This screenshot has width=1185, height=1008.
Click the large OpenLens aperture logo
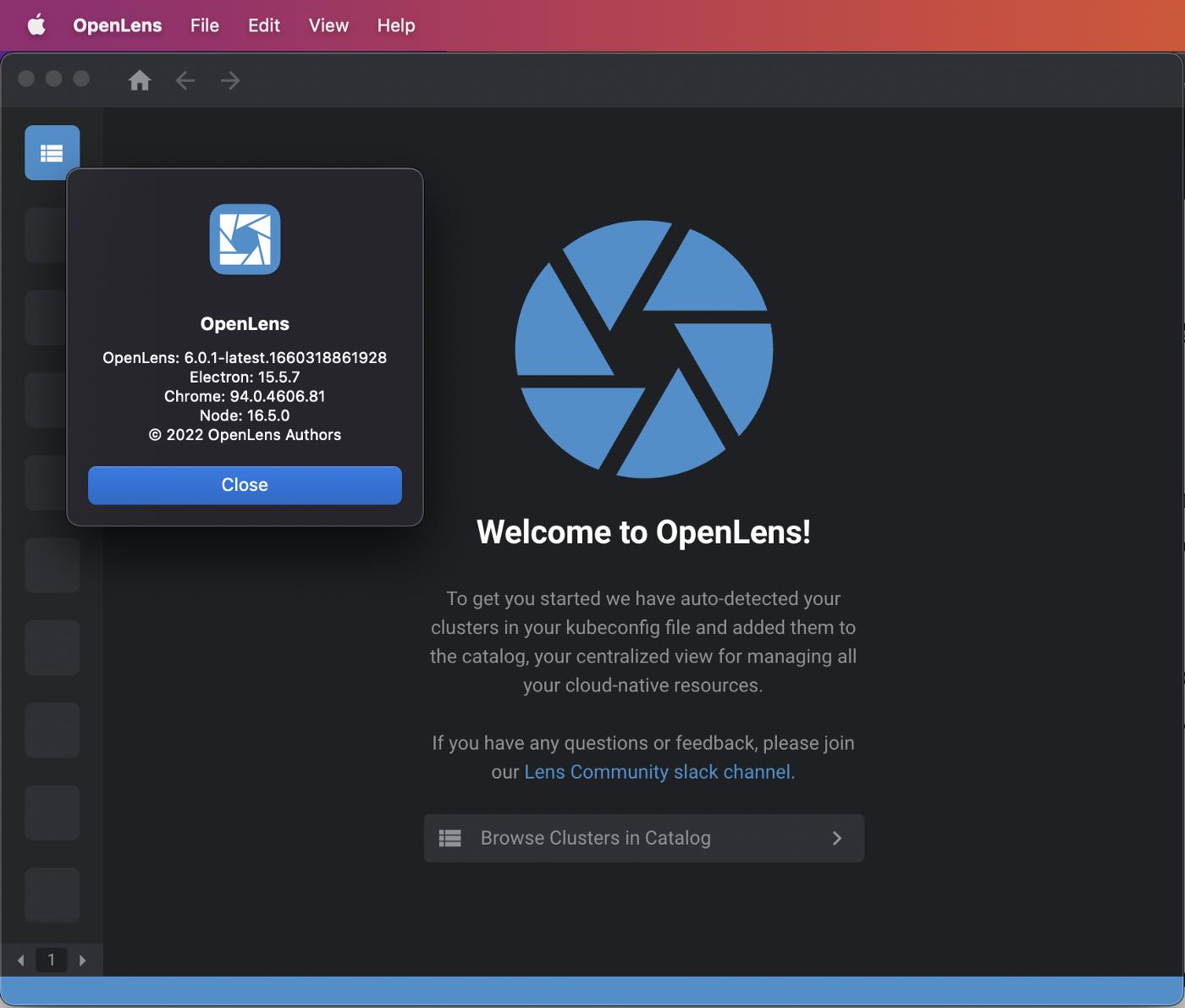coord(643,347)
